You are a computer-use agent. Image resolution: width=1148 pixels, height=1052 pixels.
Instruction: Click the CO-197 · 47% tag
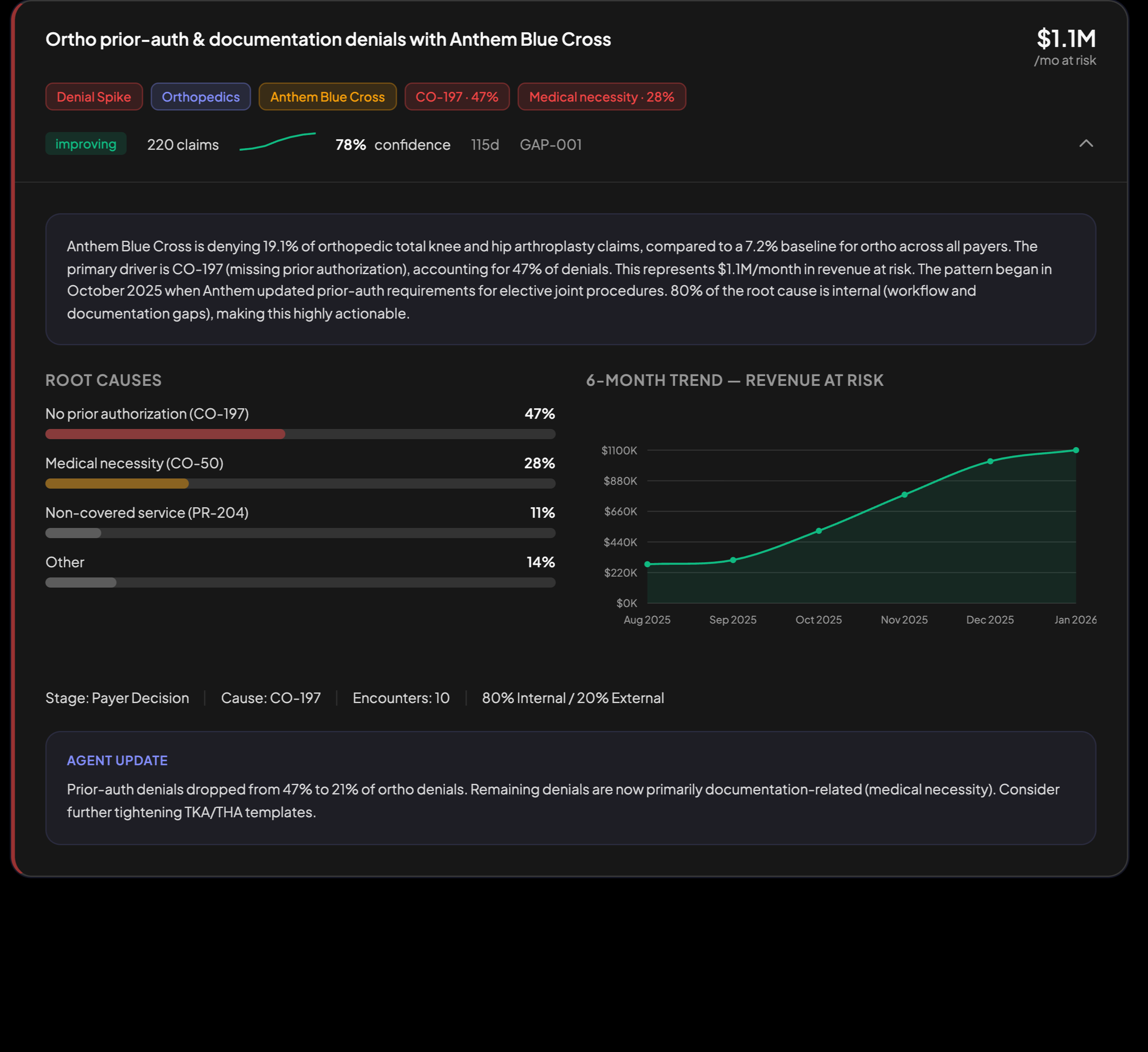point(457,97)
